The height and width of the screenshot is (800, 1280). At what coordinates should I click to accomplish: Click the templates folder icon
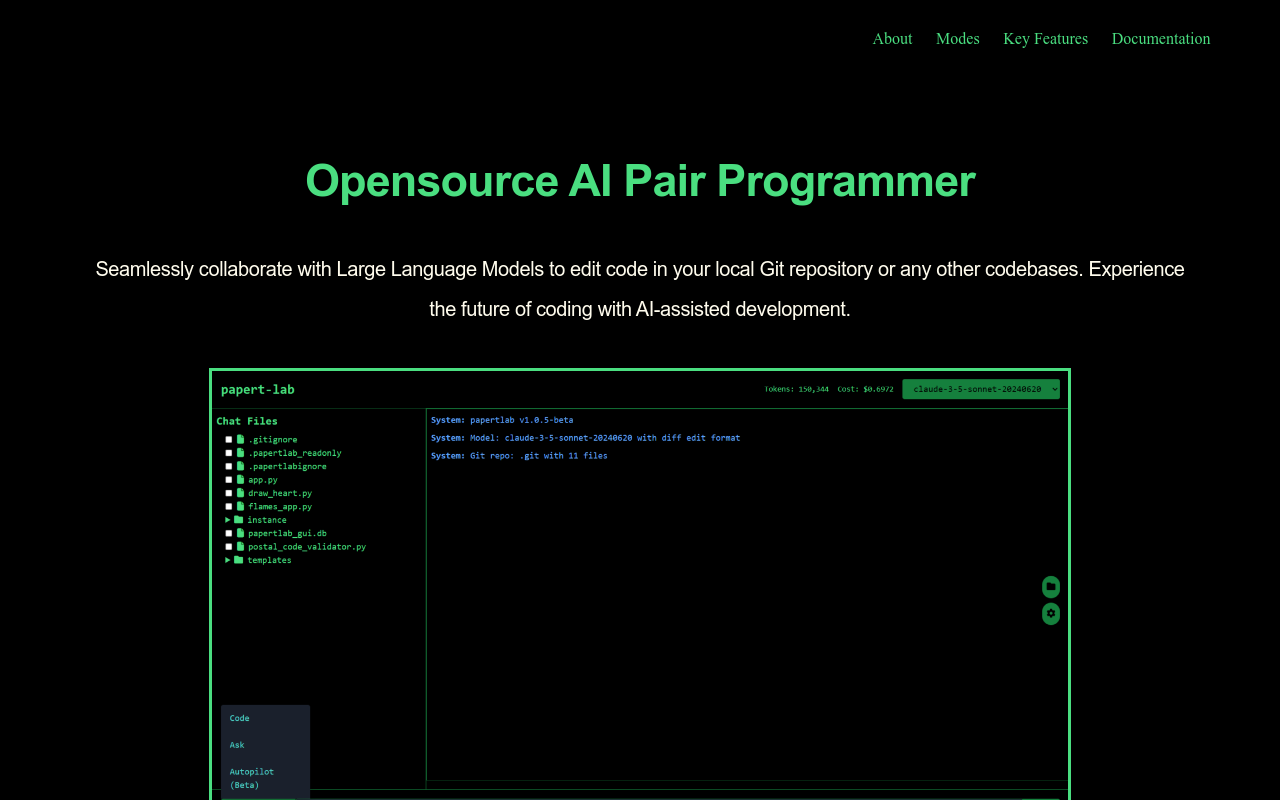[239, 560]
